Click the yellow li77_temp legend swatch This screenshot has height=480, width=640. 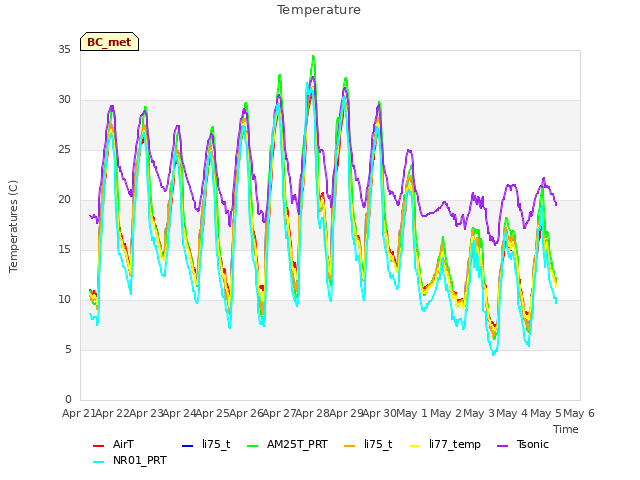pyautogui.click(x=415, y=446)
